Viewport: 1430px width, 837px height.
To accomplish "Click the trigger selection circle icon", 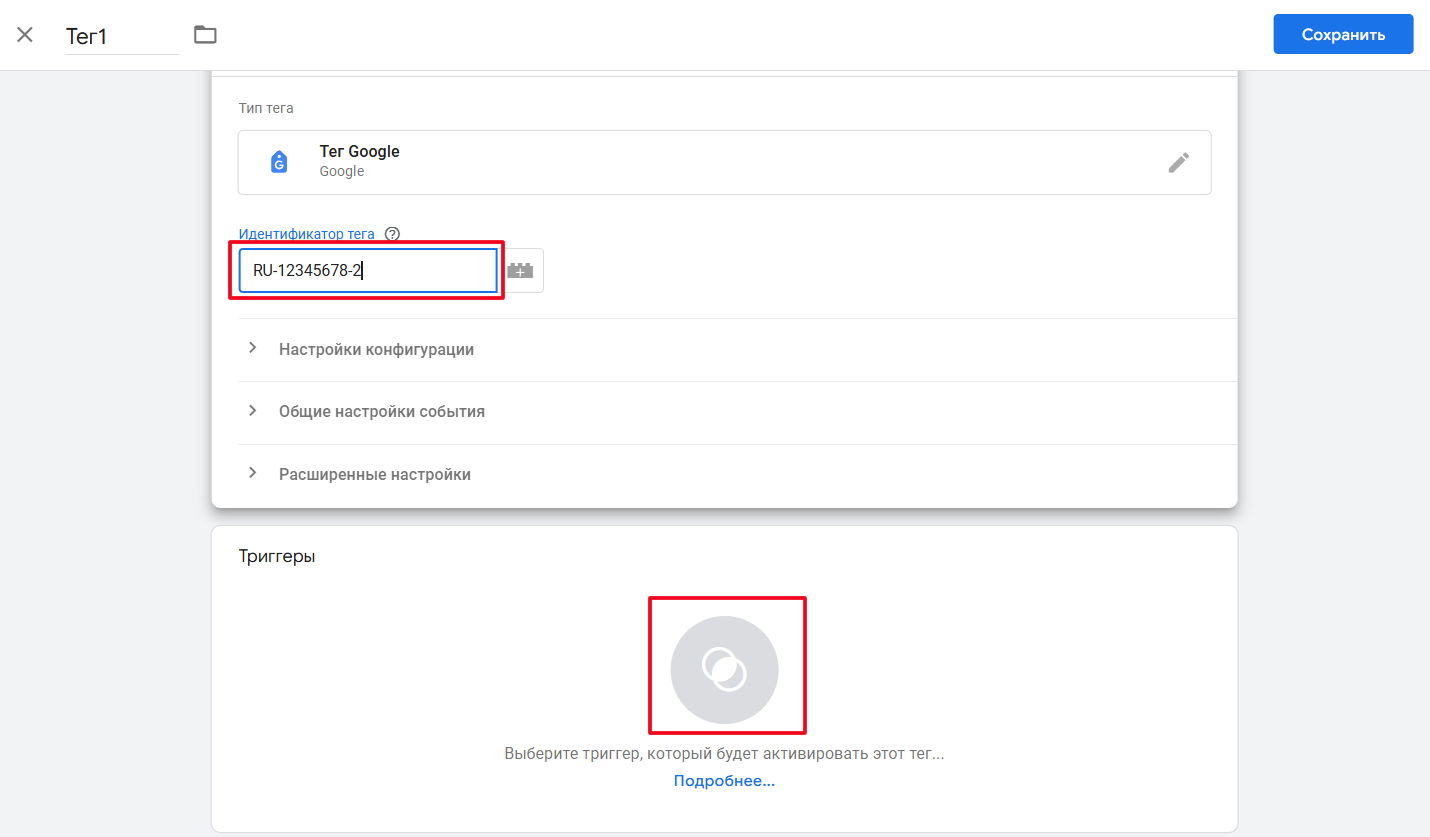I will pos(725,669).
